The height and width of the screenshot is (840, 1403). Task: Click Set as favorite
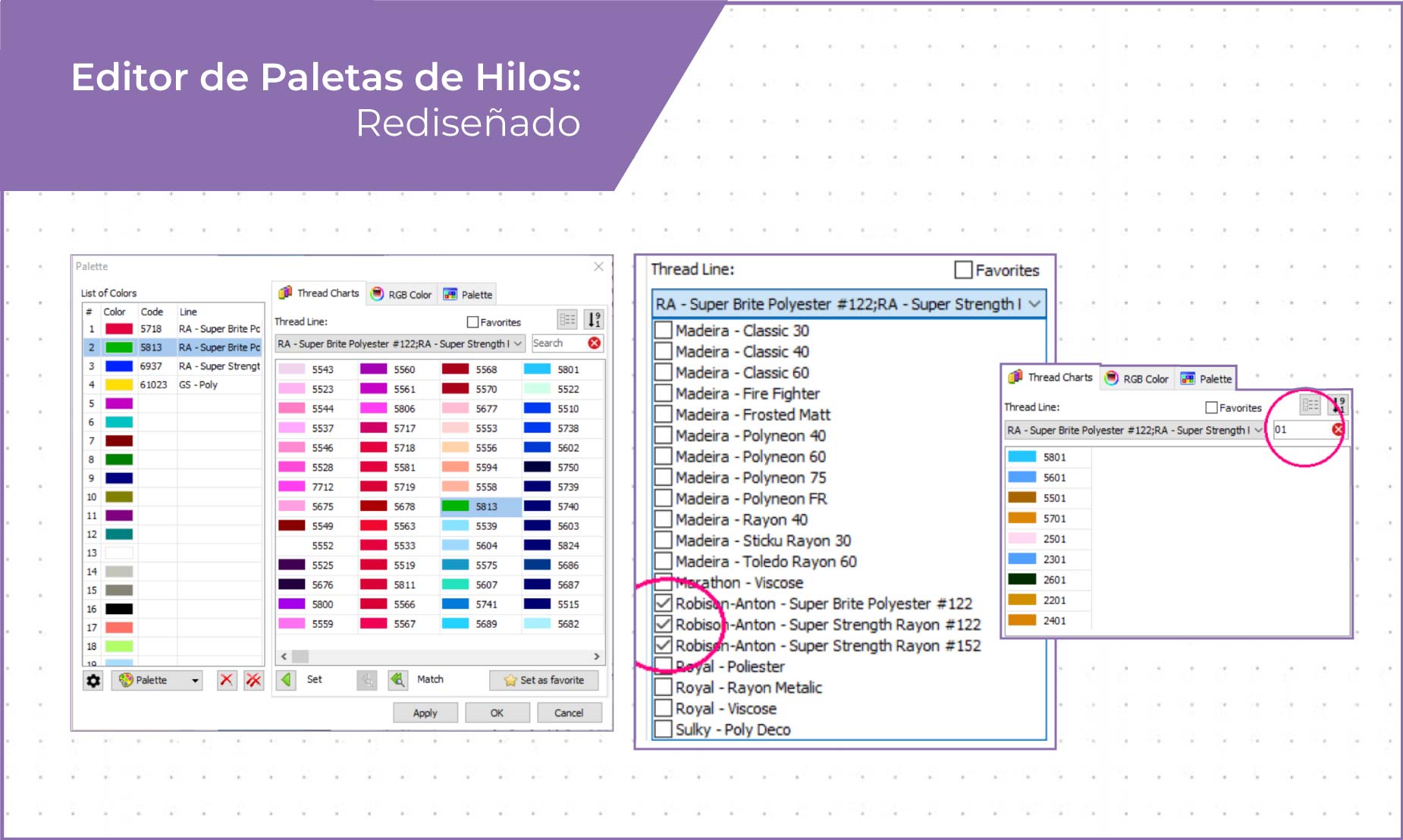tap(544, 680)
